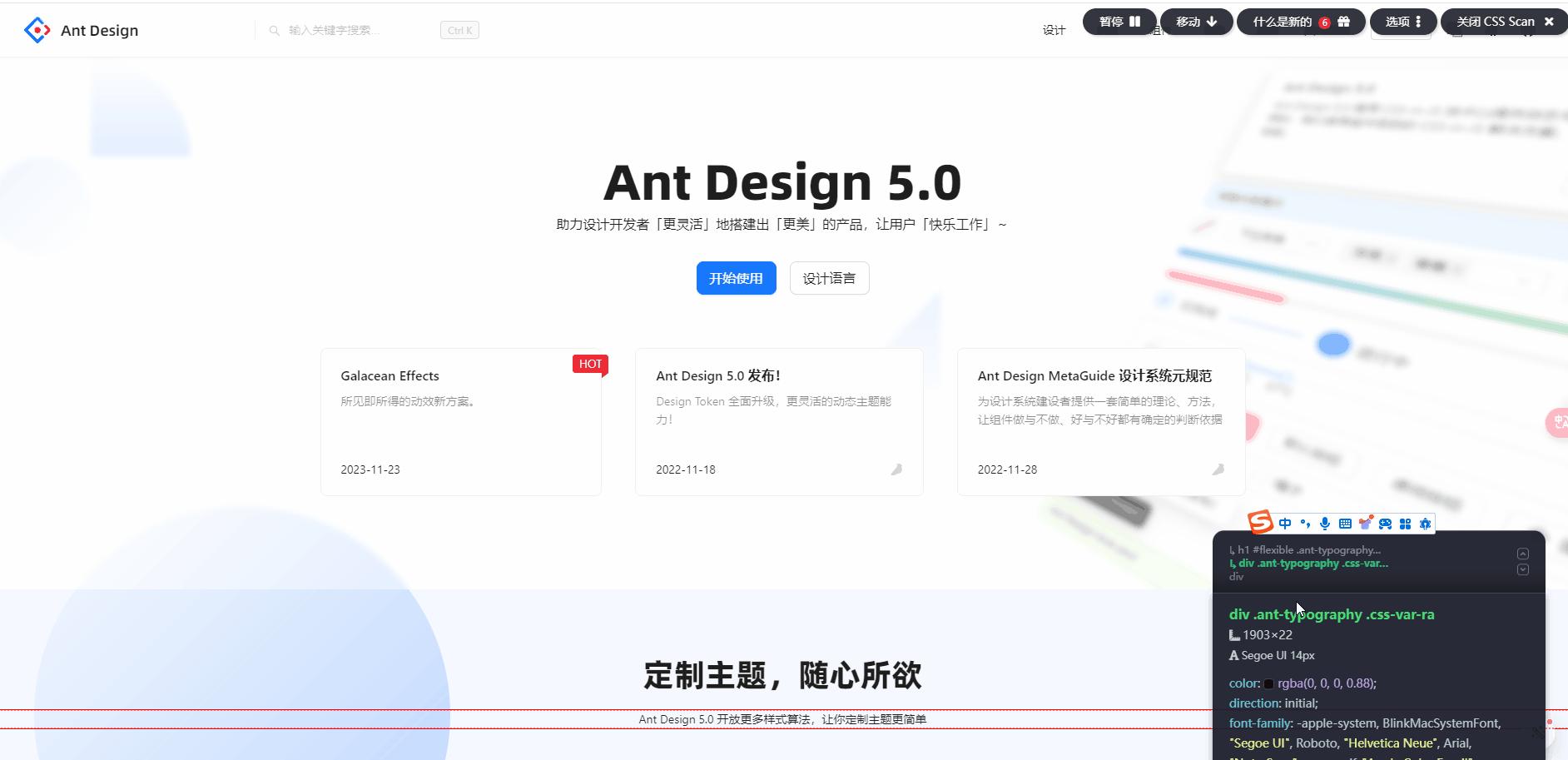Click the game controller icon on Sogou toolbar
This screenshot has height=760, width=1568.
1385,524
